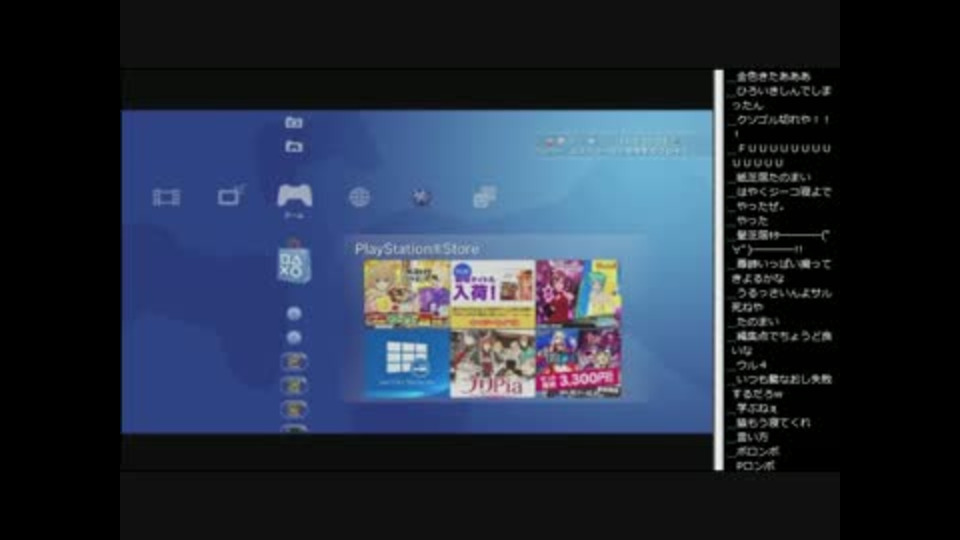Click the PlayStation®Store heading text

(417, 249)
